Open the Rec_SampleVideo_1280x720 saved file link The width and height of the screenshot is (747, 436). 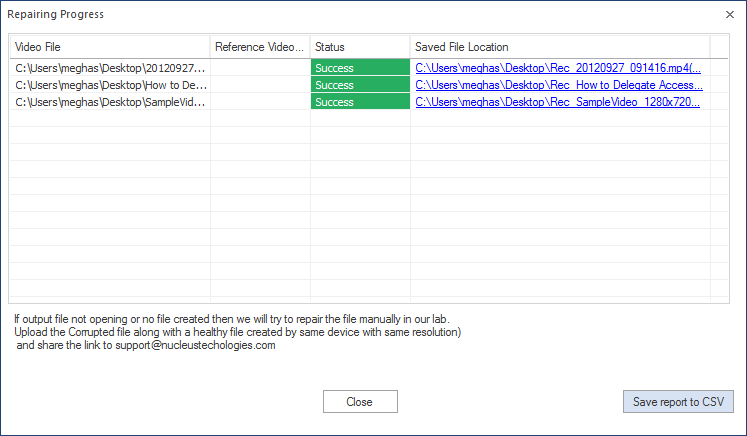click(x=557, y=101)
